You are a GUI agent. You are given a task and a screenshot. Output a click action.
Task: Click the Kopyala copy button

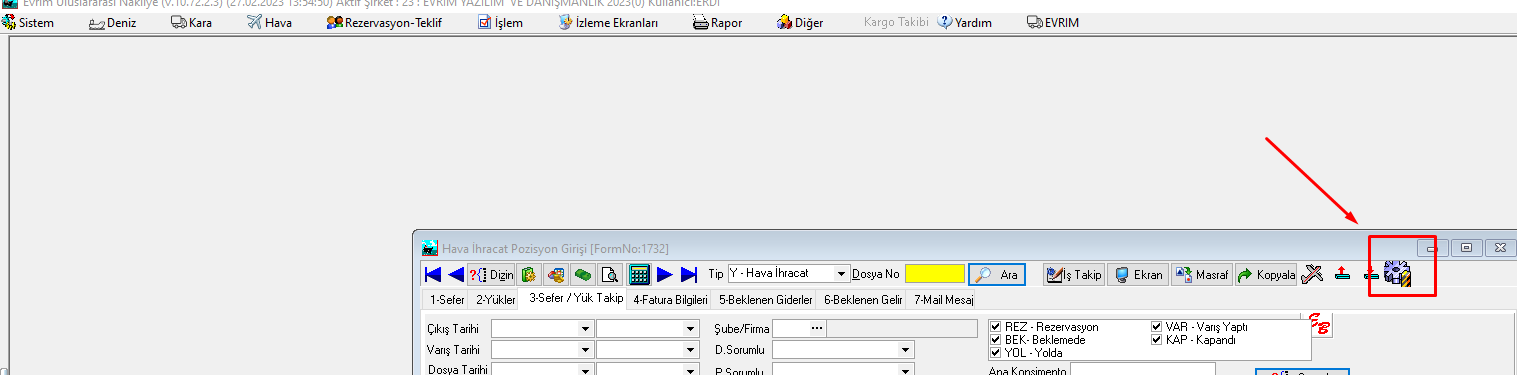tap(1266, 274)
